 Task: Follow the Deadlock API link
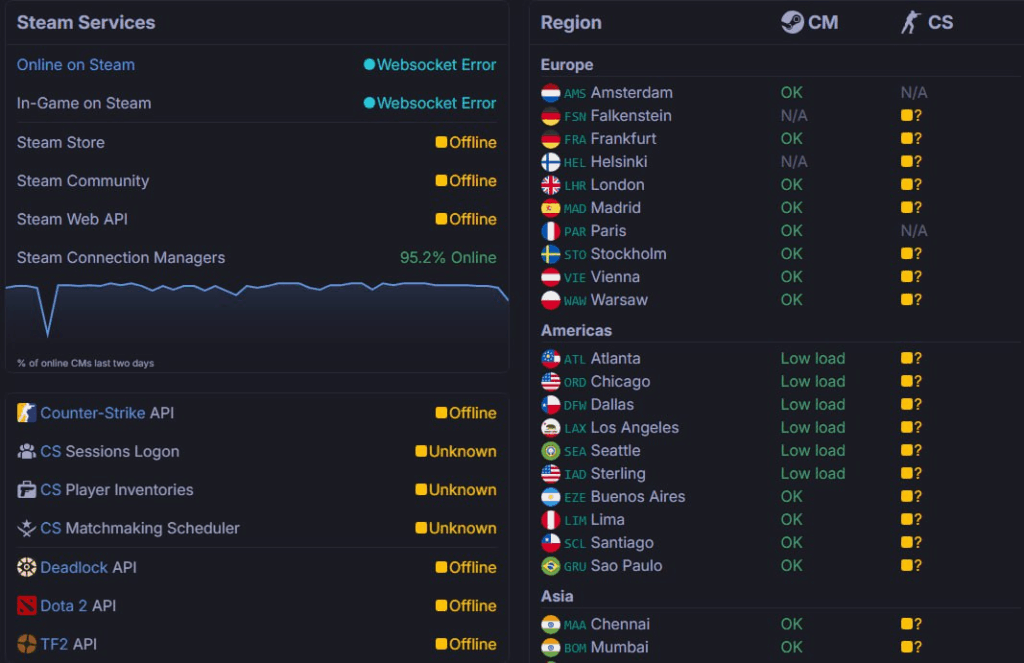[74, 567]
